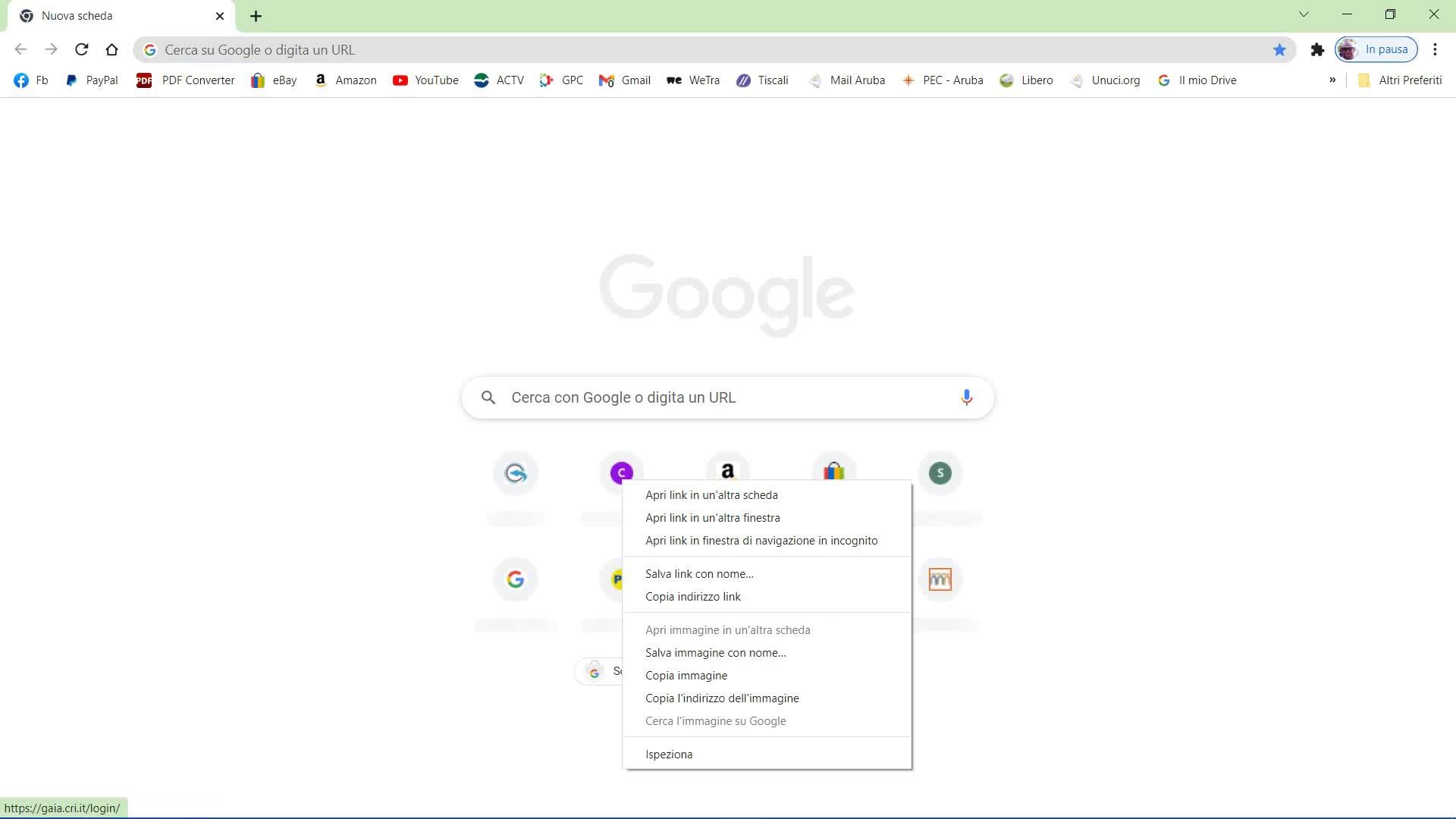Open the Libero bookmark
The width and height of the screenshot is (1456, 819).
(x=1026, y=80)
